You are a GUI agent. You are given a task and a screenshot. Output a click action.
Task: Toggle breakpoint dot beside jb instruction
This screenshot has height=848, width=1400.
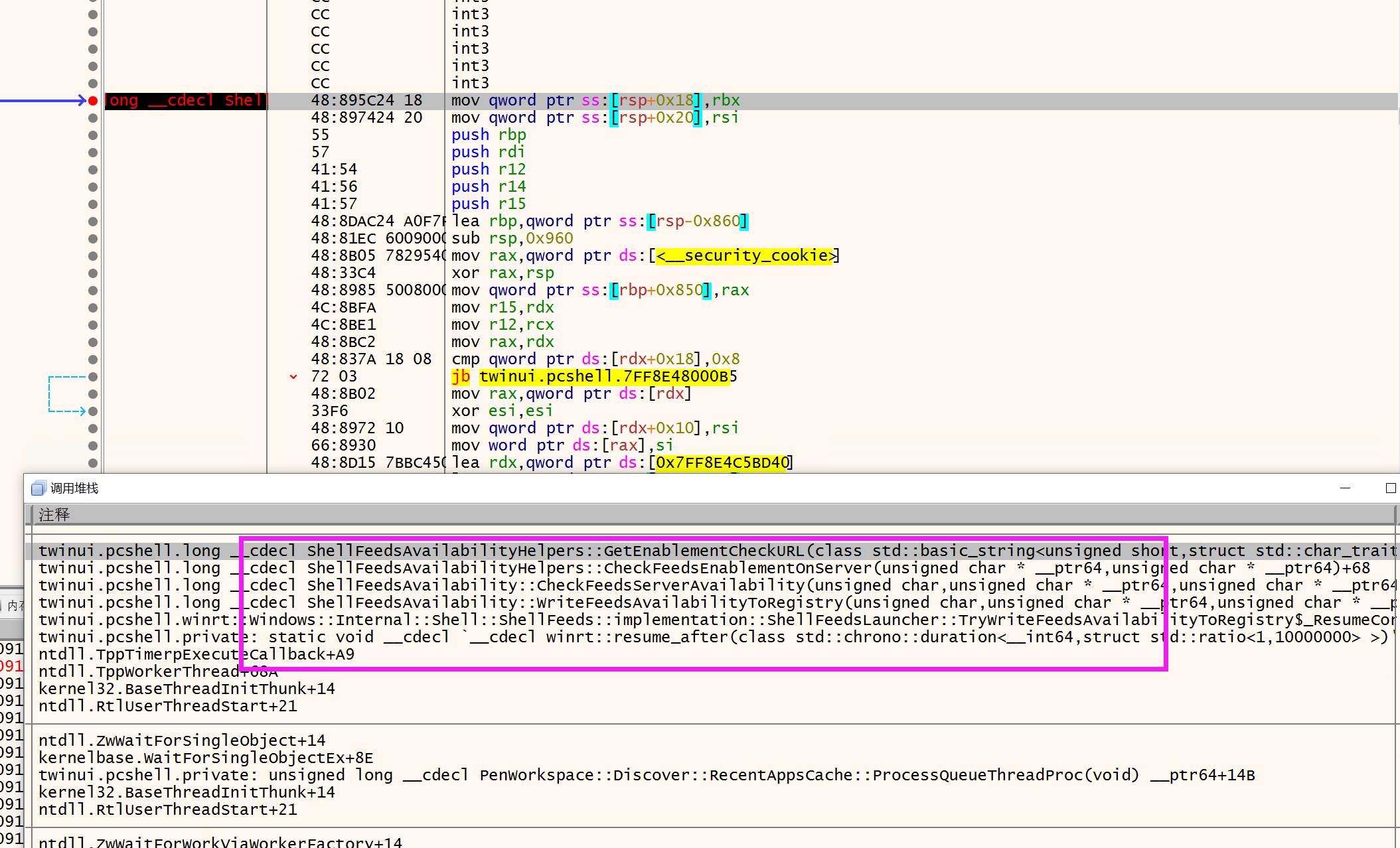pyautogui.click(x=93, y=377)
